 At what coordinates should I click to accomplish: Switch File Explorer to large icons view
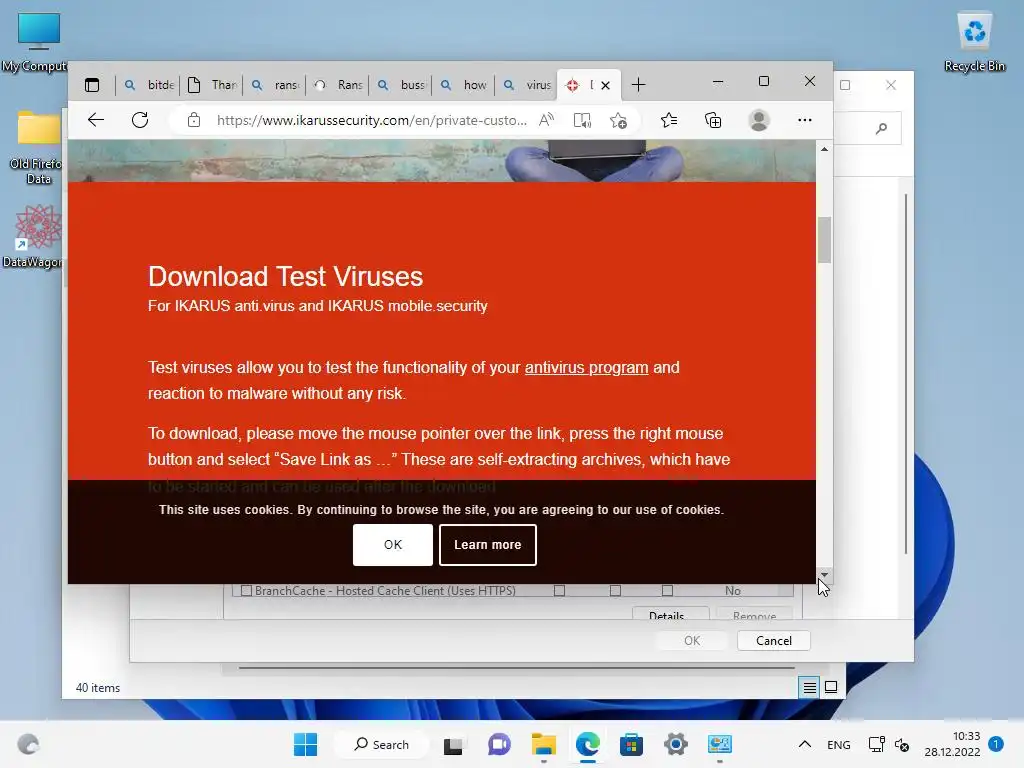[x=831, y=687]
